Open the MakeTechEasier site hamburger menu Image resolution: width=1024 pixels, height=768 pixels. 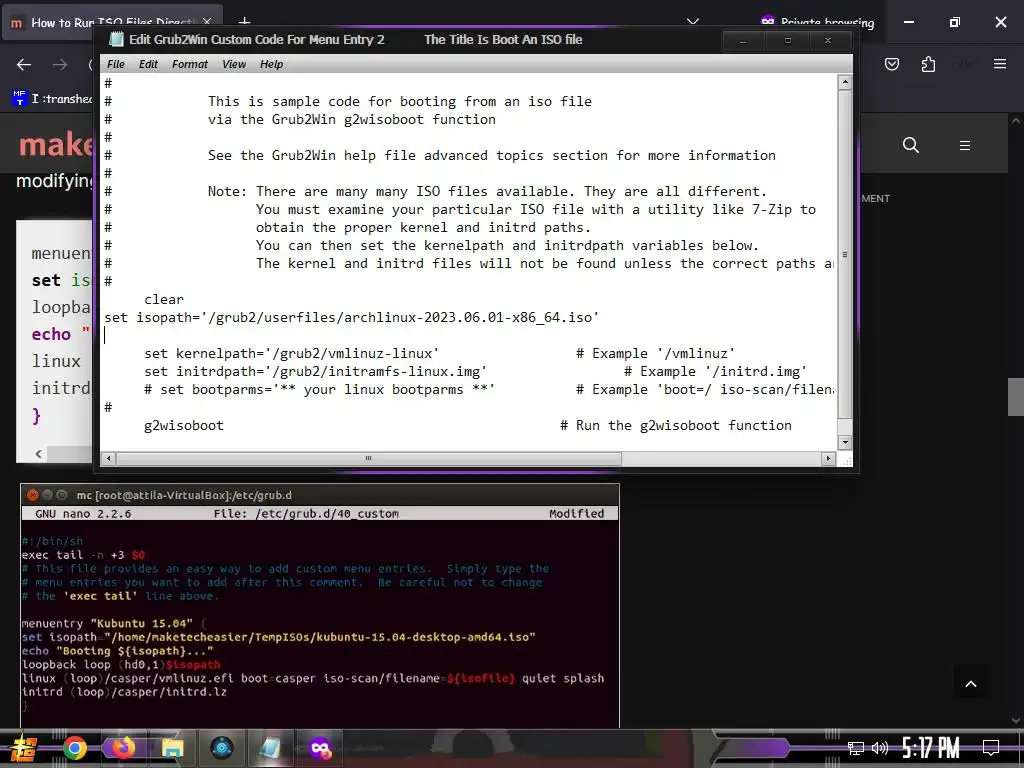[x=965, y=145]
